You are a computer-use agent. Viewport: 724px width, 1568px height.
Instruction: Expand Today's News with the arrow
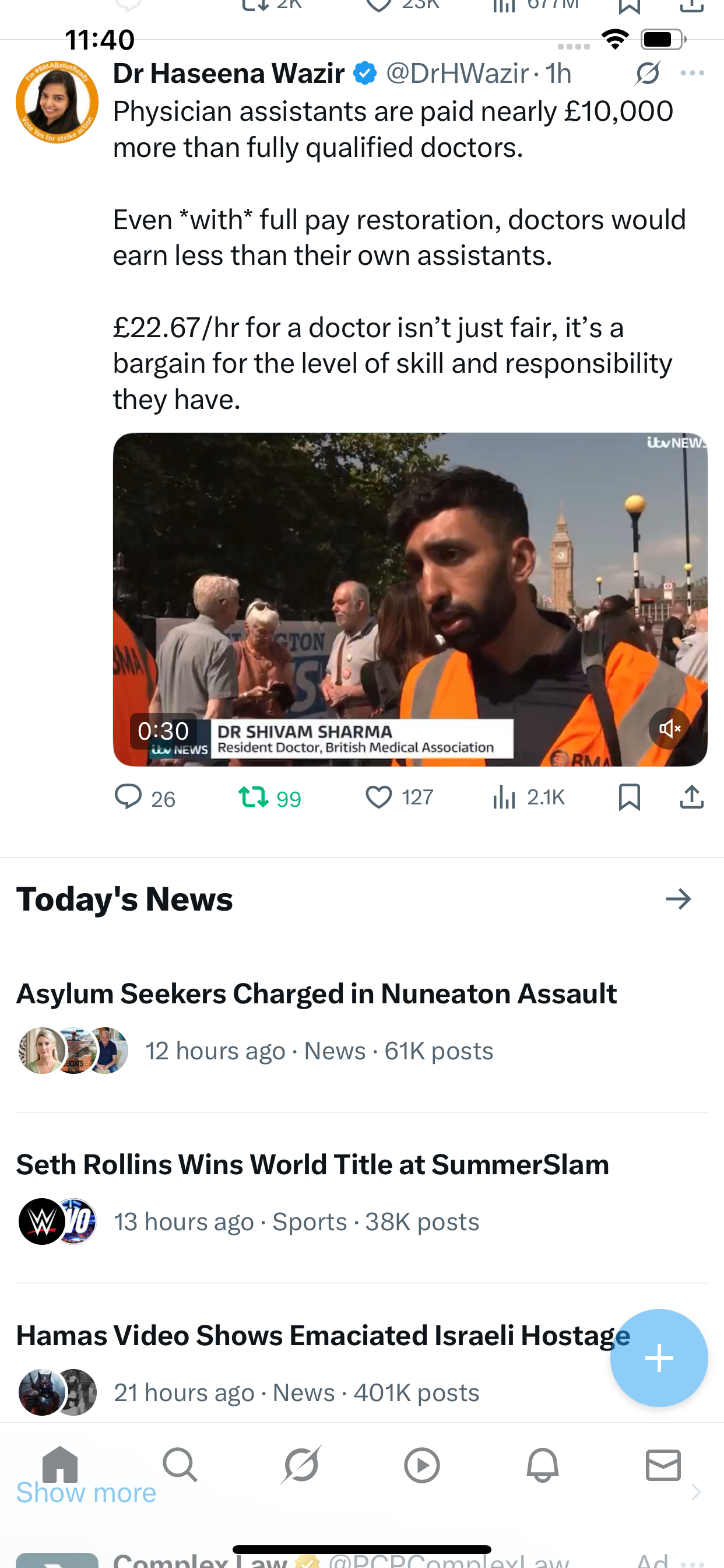point(679,899)
